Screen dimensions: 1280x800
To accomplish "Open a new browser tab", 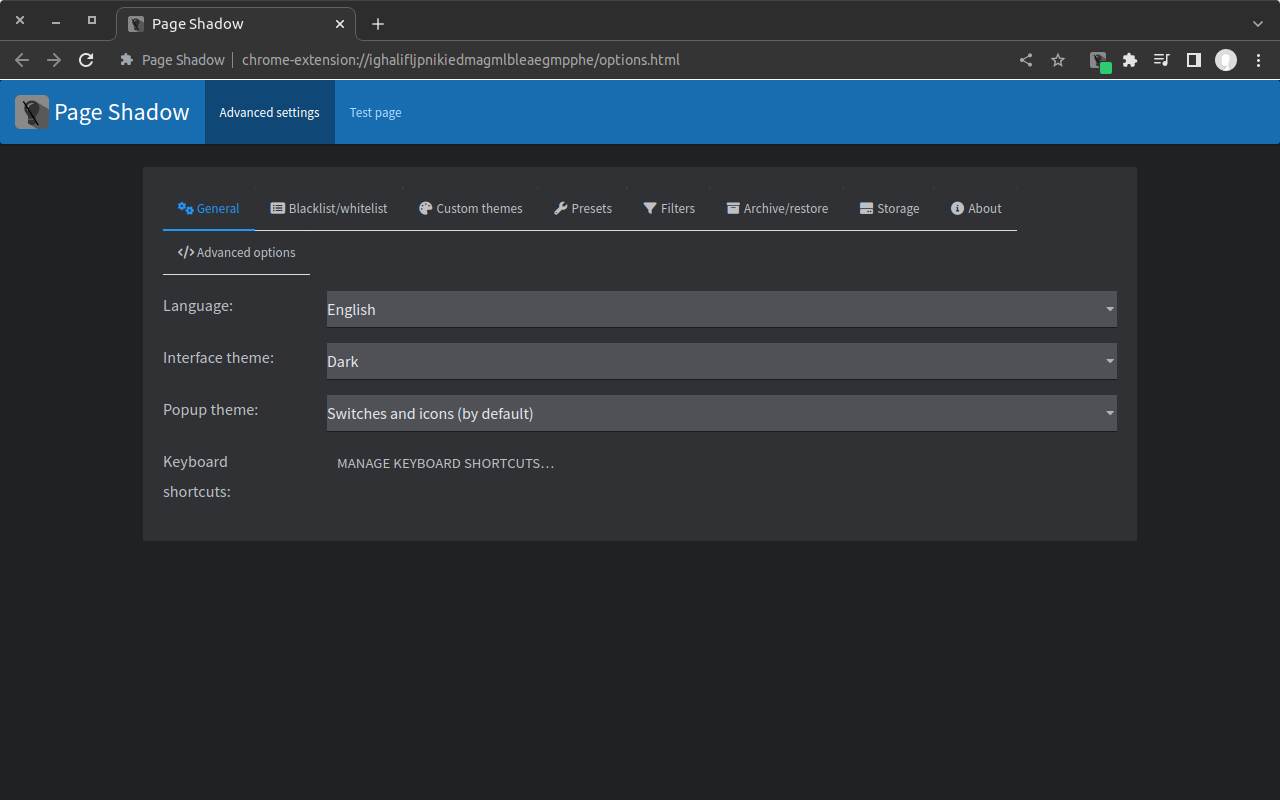I will (x=378, y=24).
